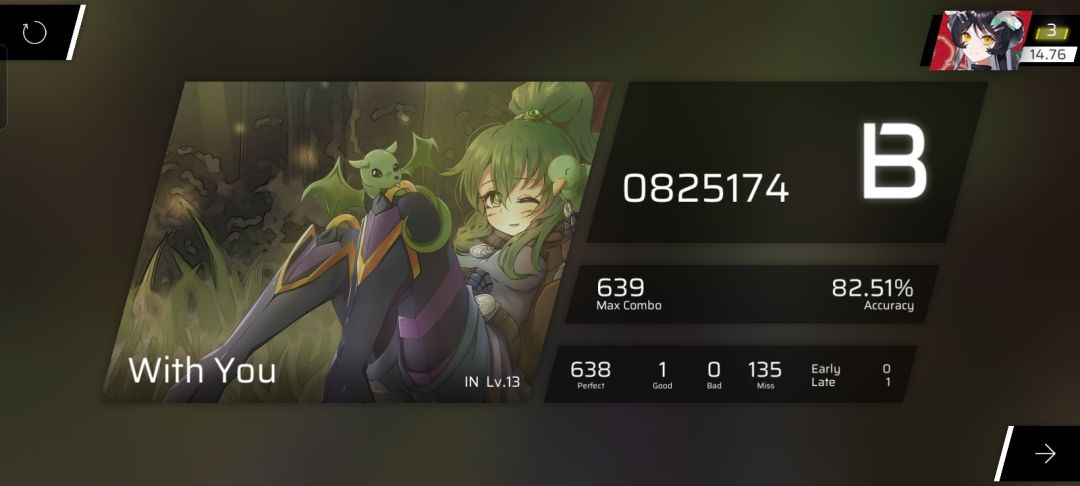1080x486 pixels.
Task: Tap the 14.76 ranking score label
Action: 1048,54
